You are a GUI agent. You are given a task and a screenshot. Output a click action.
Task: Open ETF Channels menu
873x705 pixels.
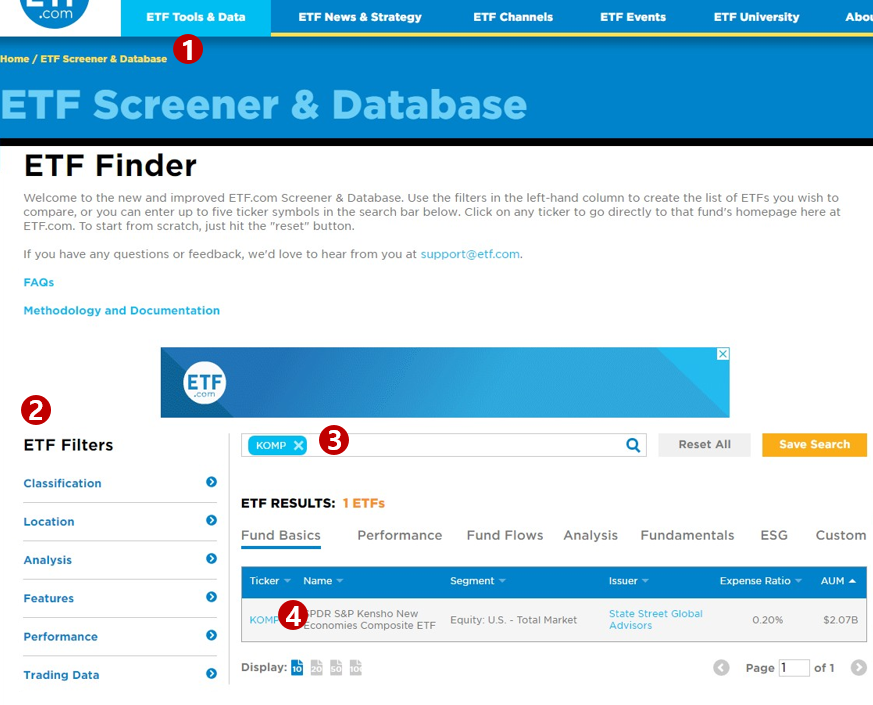(x=513, y=17)
